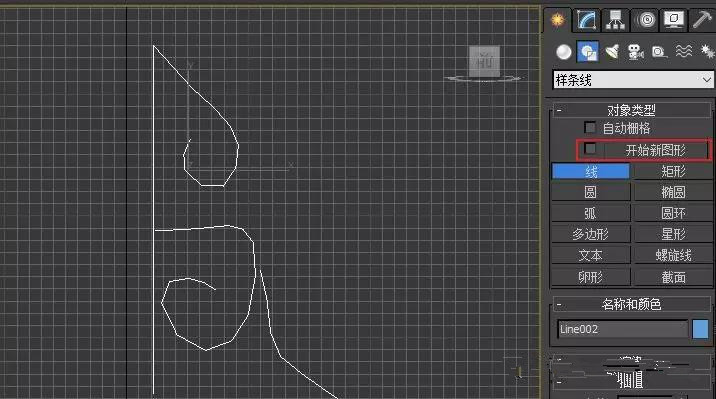The height and width of the screenshot is (399, 716).
Task: Collapse the 名称和颜色 rollout
Action: point(632,304)
